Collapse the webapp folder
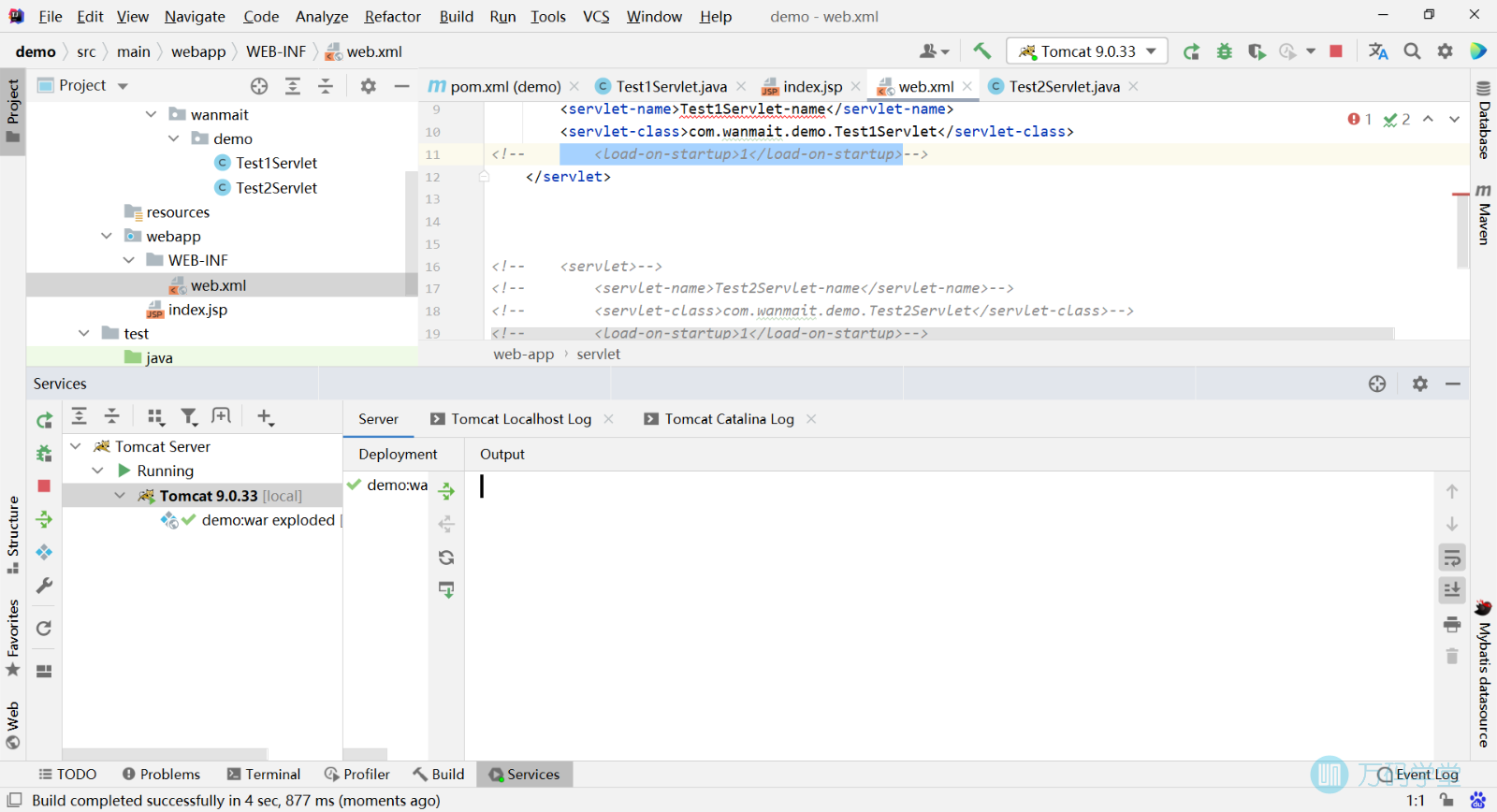Image resolution: width=1497 pixels, height=812 pixels. [x=106, y=236]
